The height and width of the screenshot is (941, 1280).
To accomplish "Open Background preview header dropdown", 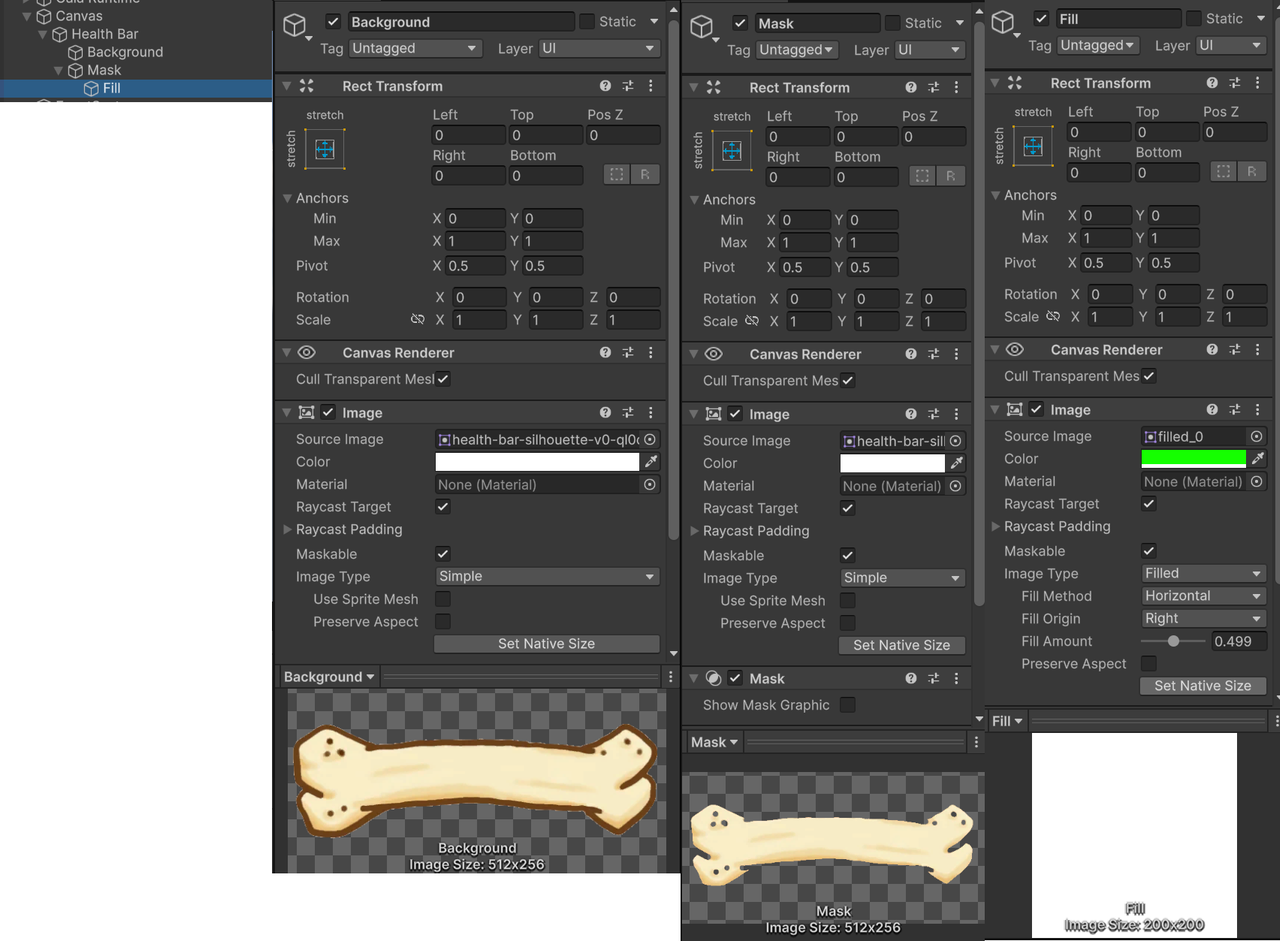I will coord(329,677).
